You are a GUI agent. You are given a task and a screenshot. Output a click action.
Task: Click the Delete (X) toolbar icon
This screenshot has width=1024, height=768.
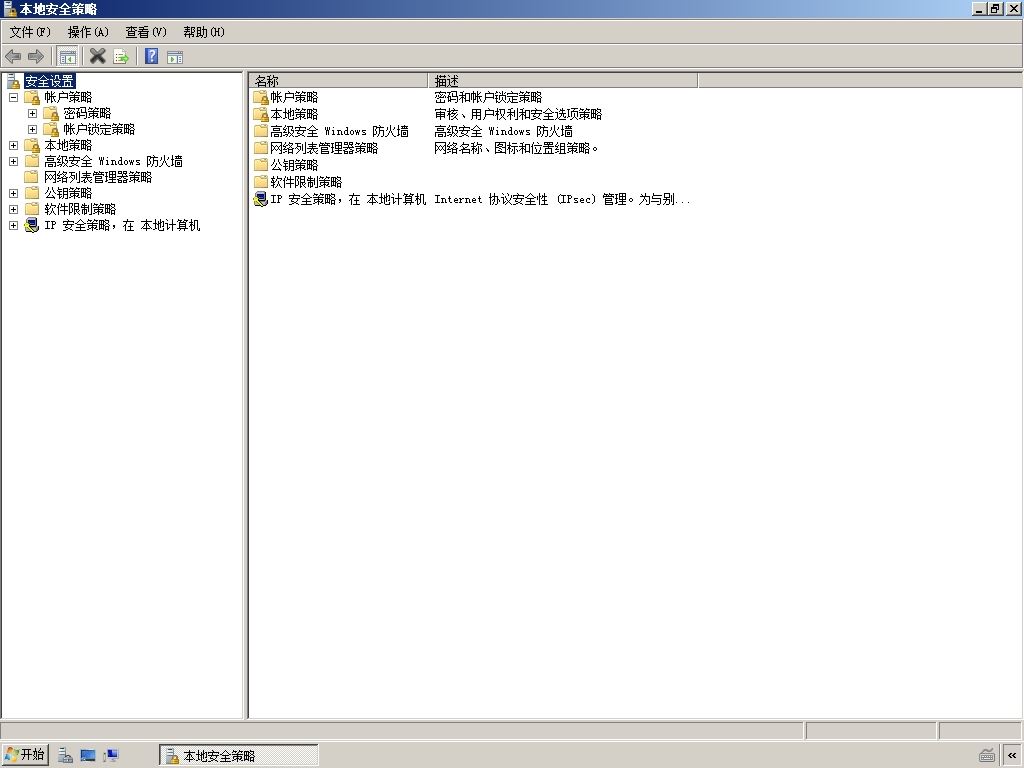[x=97, y=57]
